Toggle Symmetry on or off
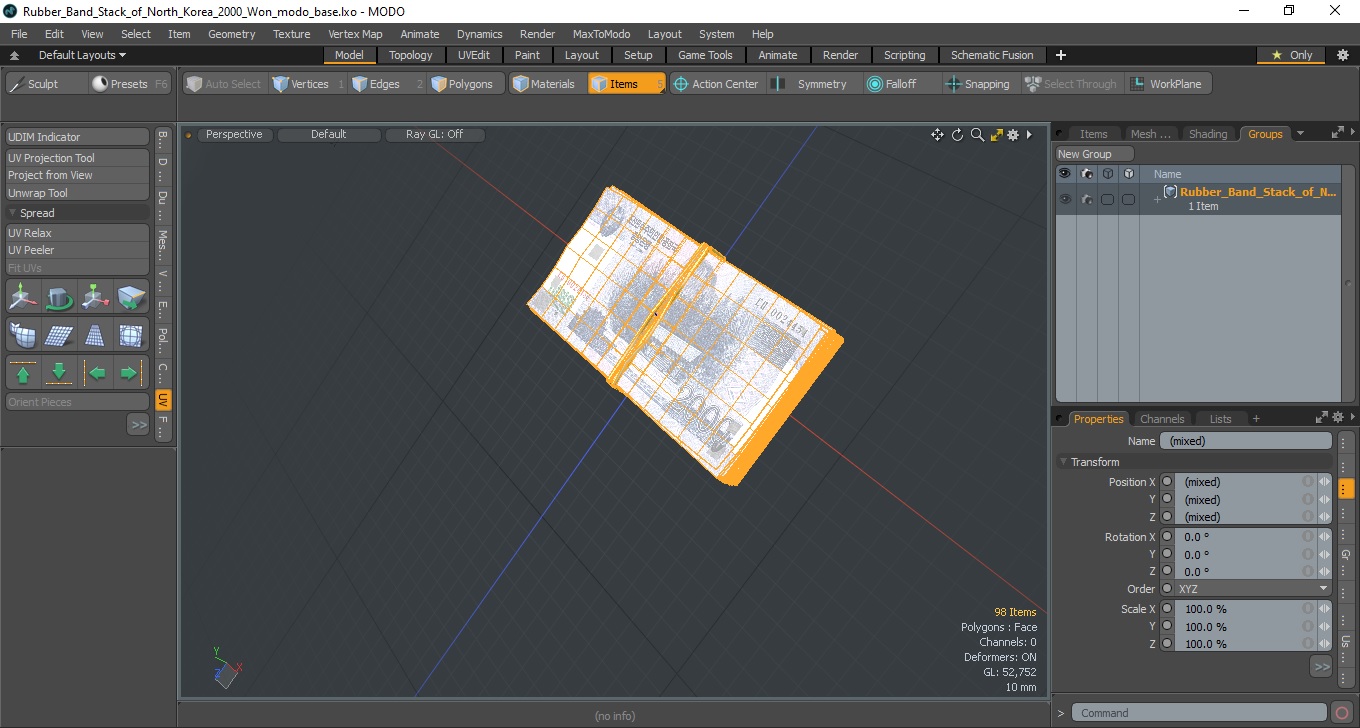The height and width of the screenshot is (728, 1360). [x=812, y=84]
